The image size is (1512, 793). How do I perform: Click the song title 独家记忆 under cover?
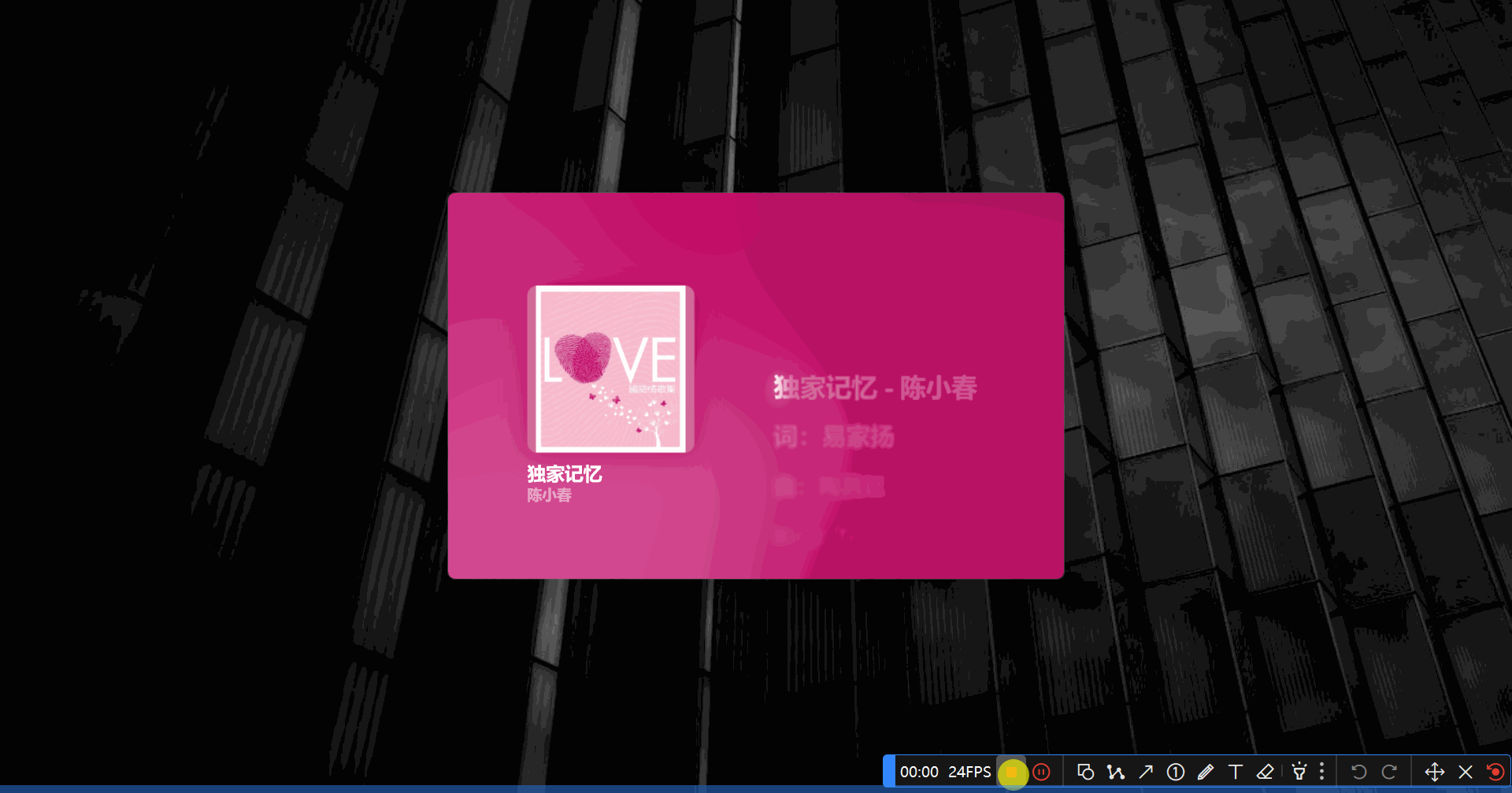565,474
